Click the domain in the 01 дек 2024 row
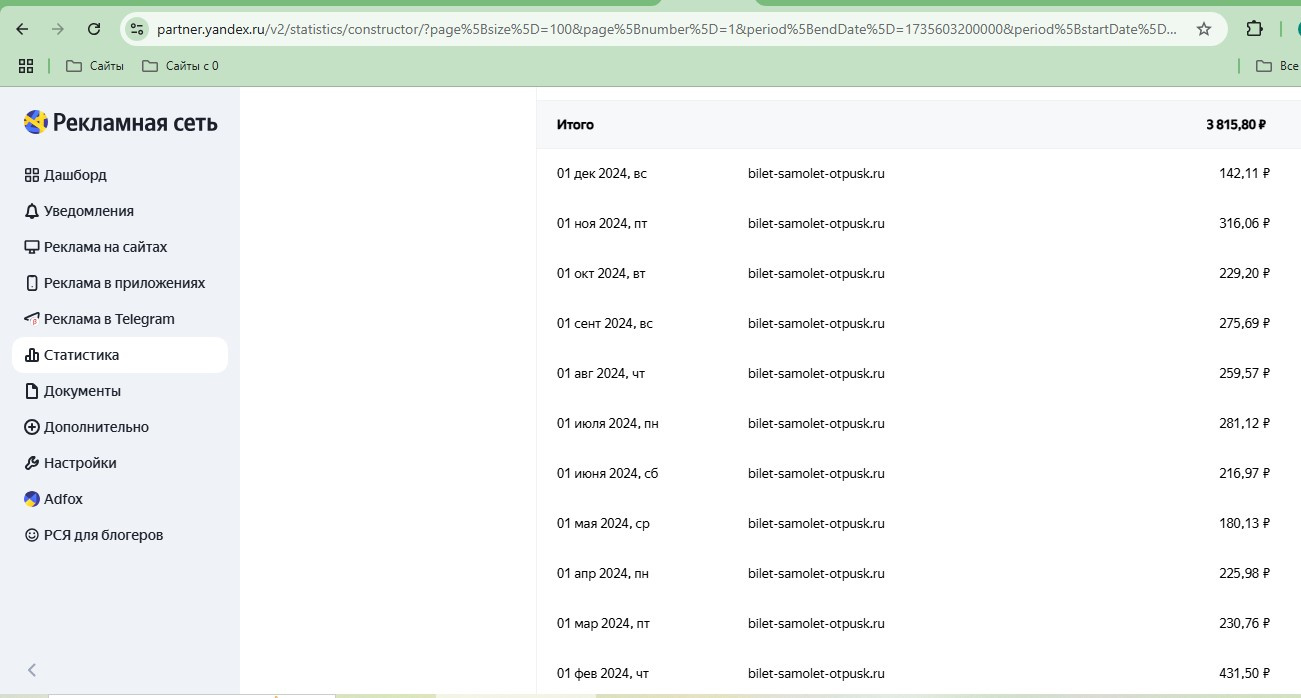This screenshot has height=698, width=1301. point(816,173)
